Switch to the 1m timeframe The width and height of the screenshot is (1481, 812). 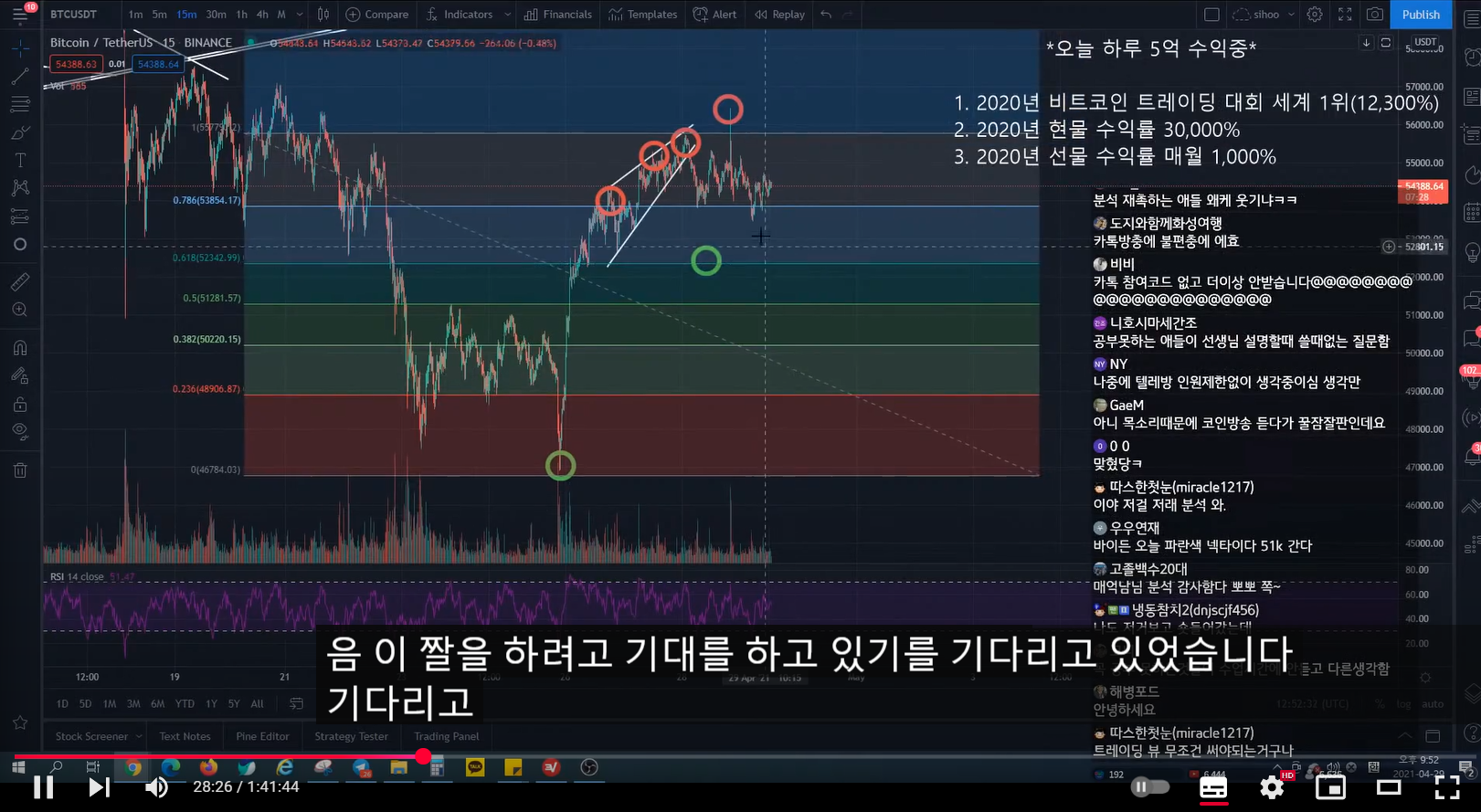click(135, 15)
